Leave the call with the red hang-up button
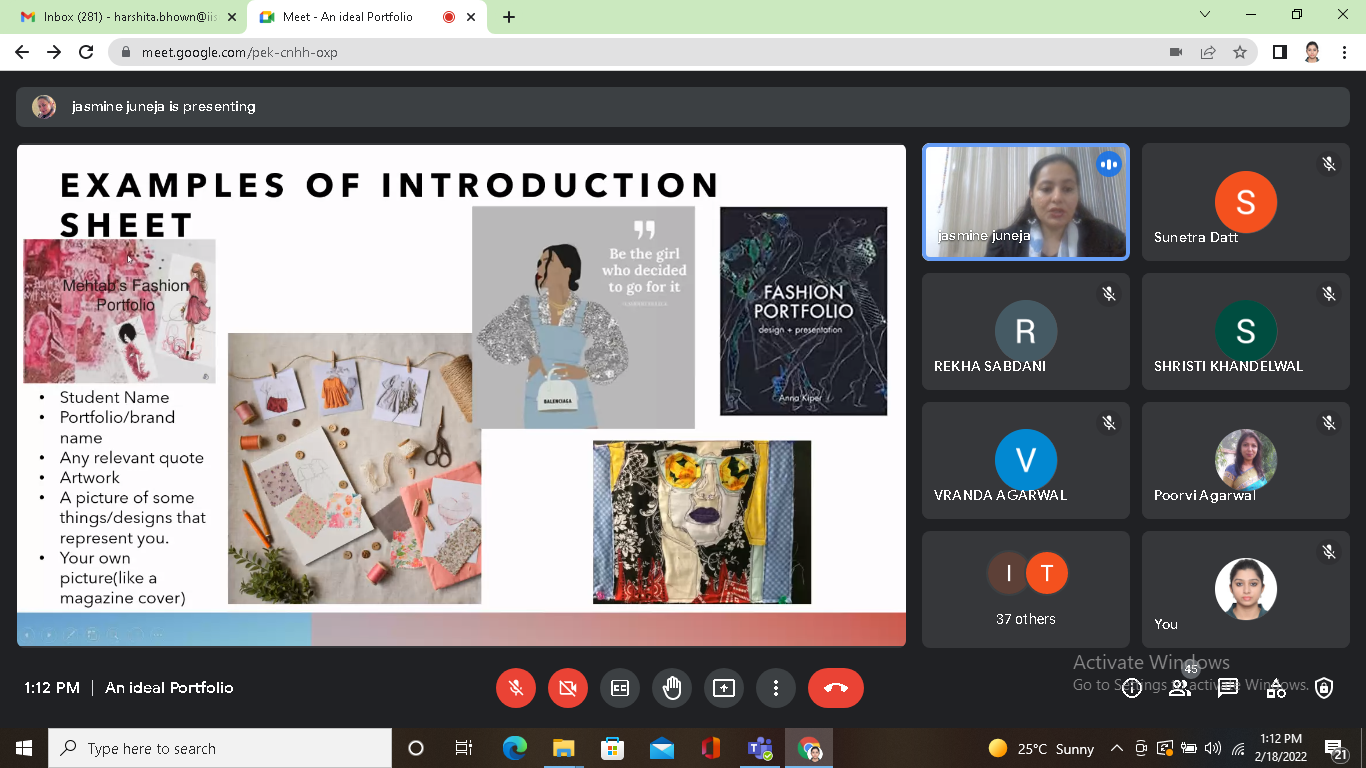Viewport: 1366px width, 768px height. 835,688
